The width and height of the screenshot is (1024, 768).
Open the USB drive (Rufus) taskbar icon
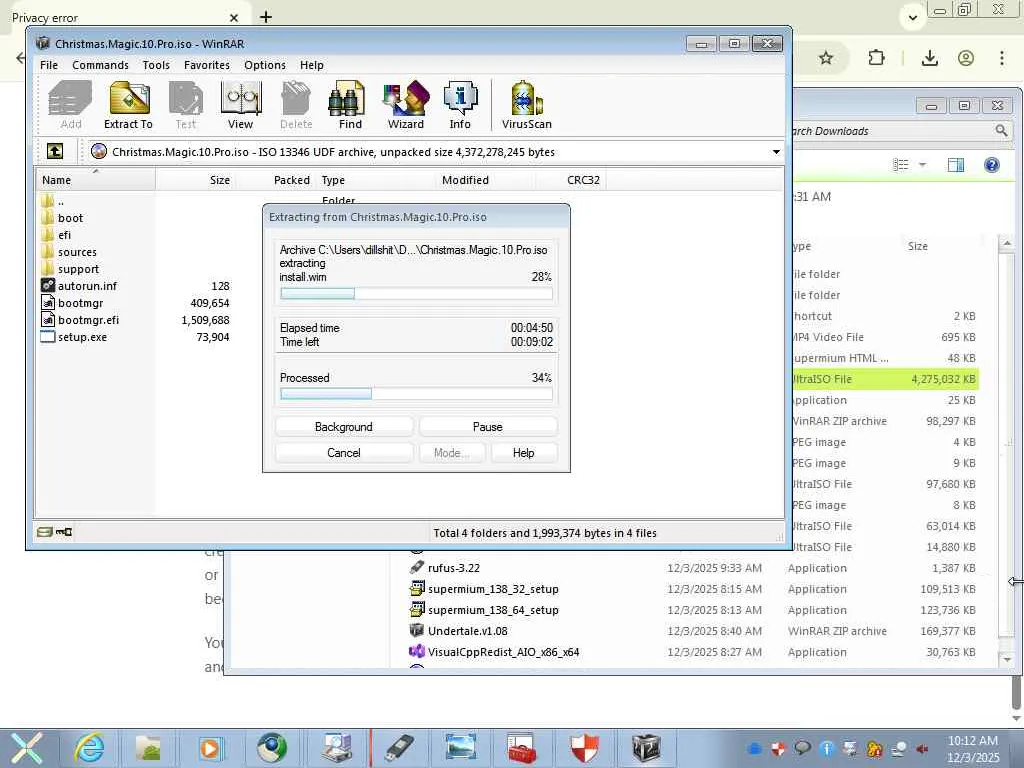(x=398, y=748)
